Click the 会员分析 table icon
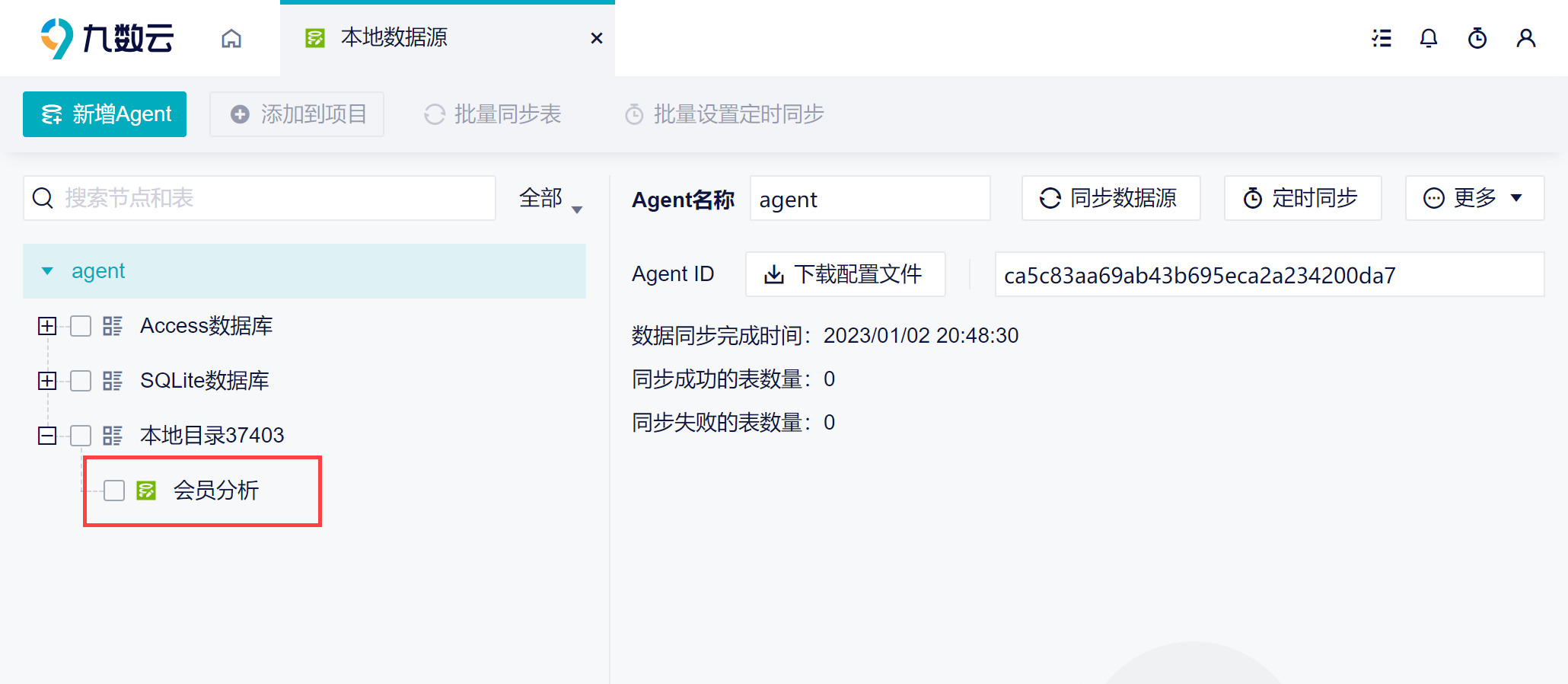The height and width of the screenshot is (684, 1568). [146, 491]
